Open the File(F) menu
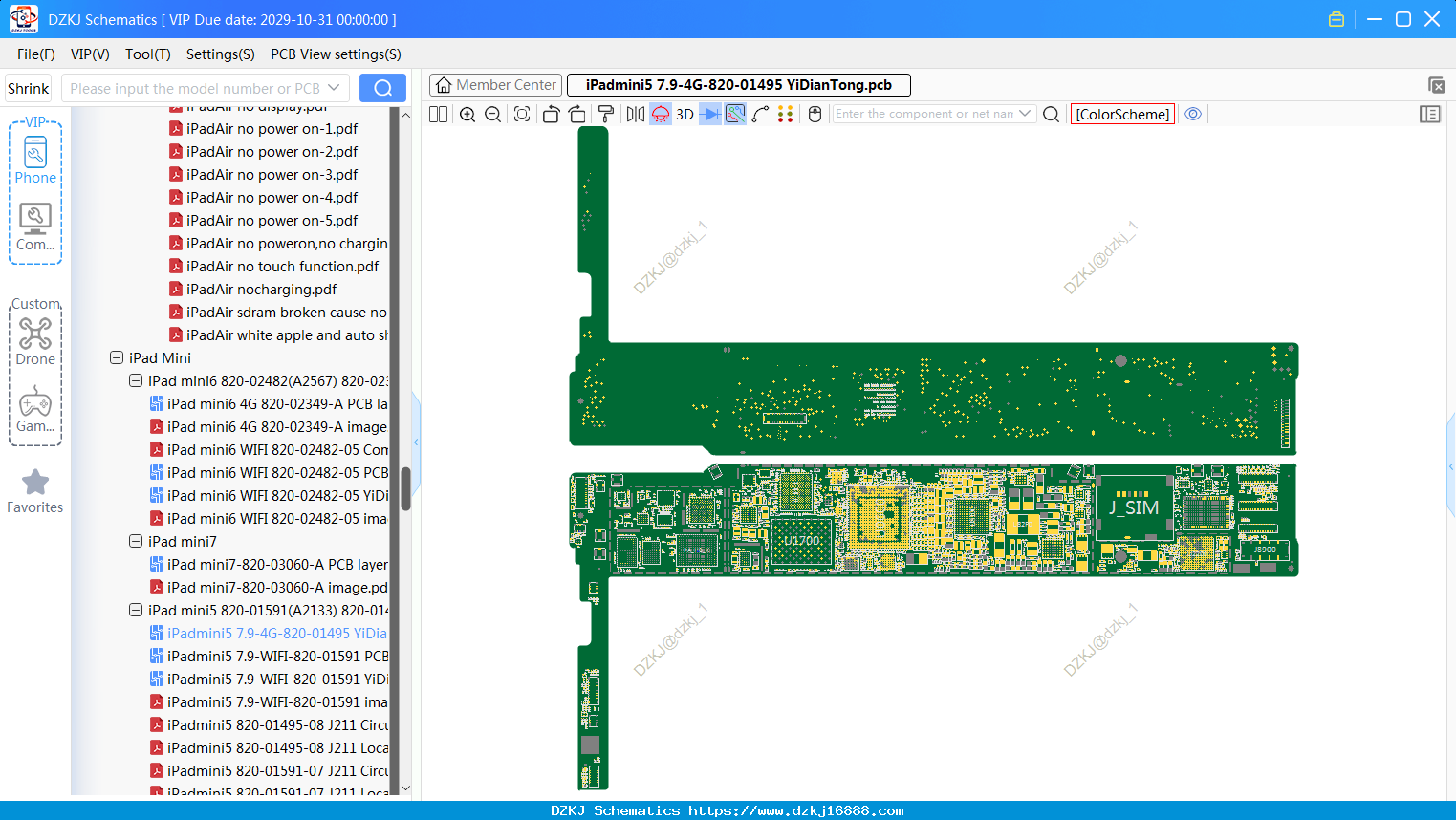 tap(36, 54)
